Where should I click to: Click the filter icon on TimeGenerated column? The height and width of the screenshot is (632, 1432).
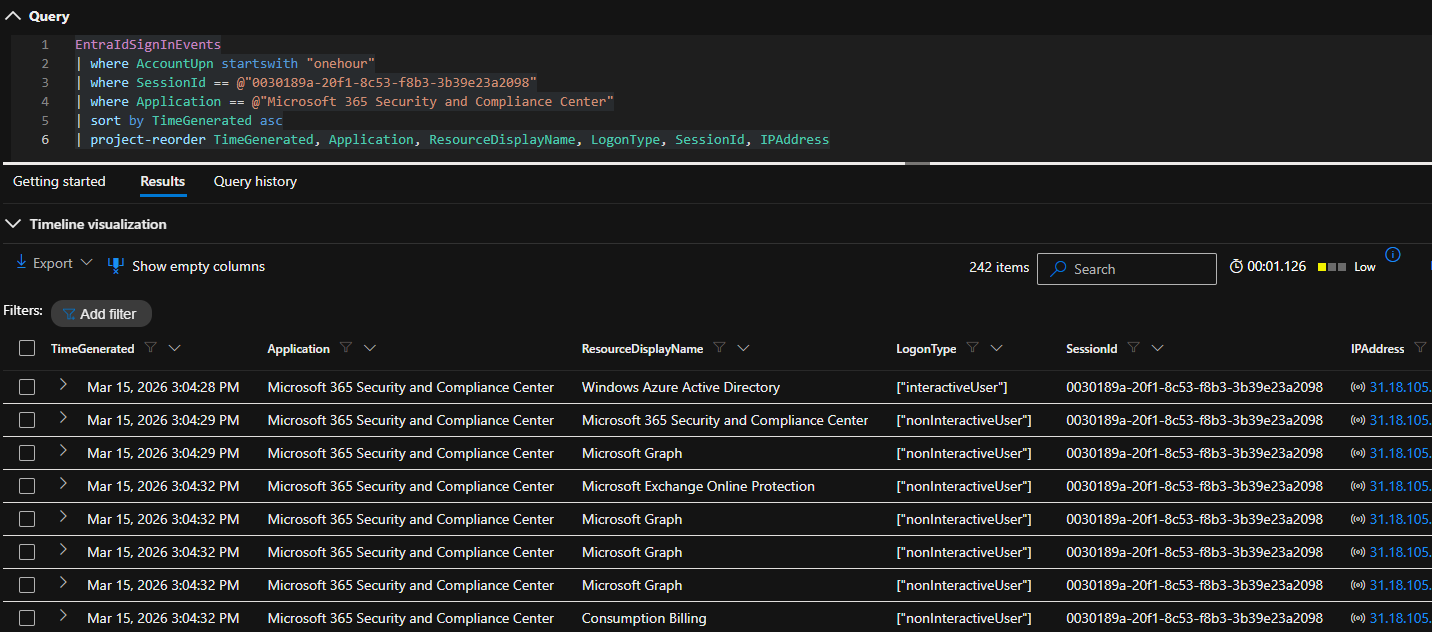149,347
